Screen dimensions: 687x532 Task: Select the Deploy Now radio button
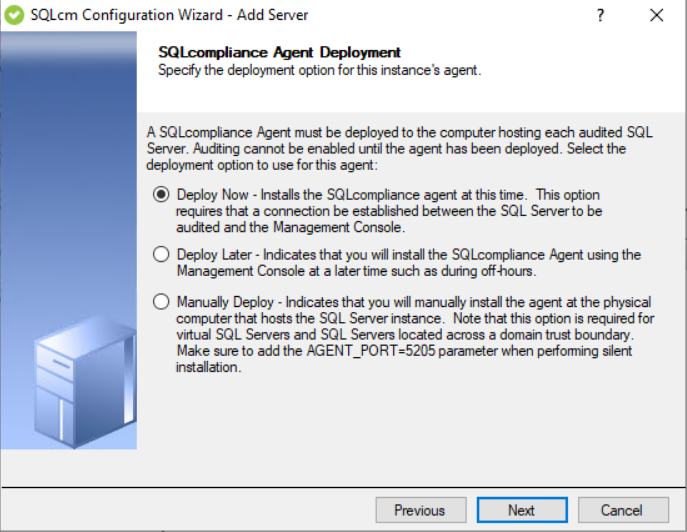pos(161,195)
